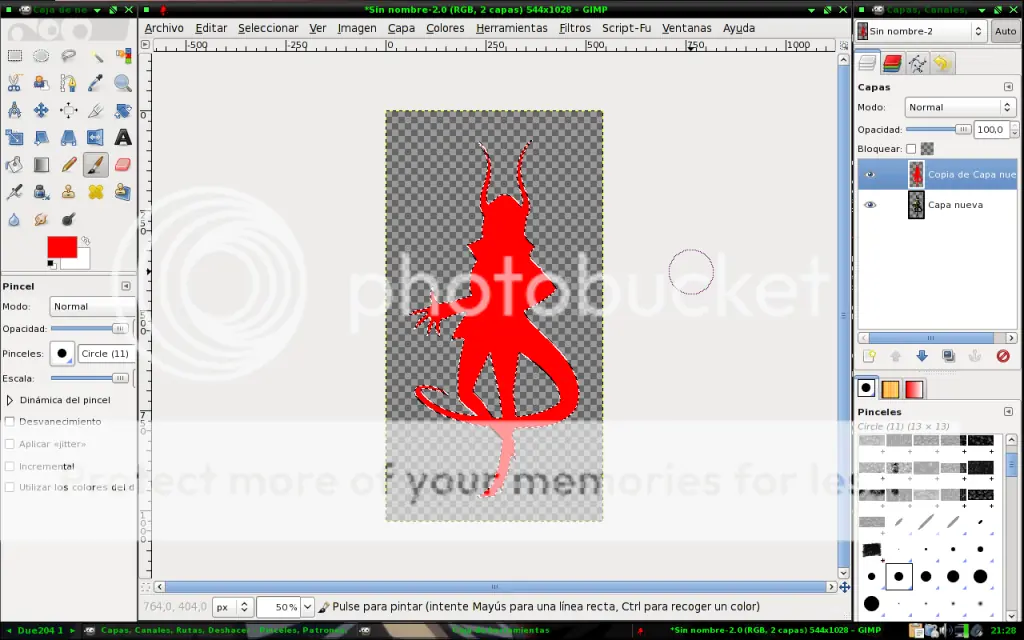Hide the Capa nueva layer

(870, 205)
